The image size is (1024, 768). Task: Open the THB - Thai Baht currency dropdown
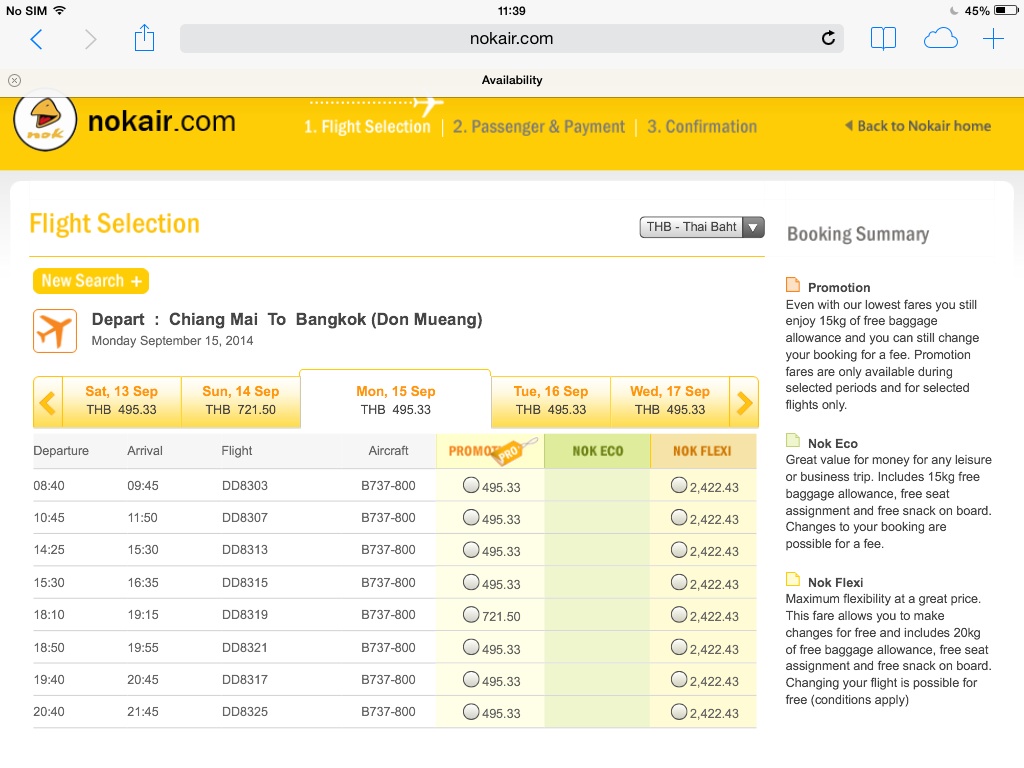click(702, 227)
